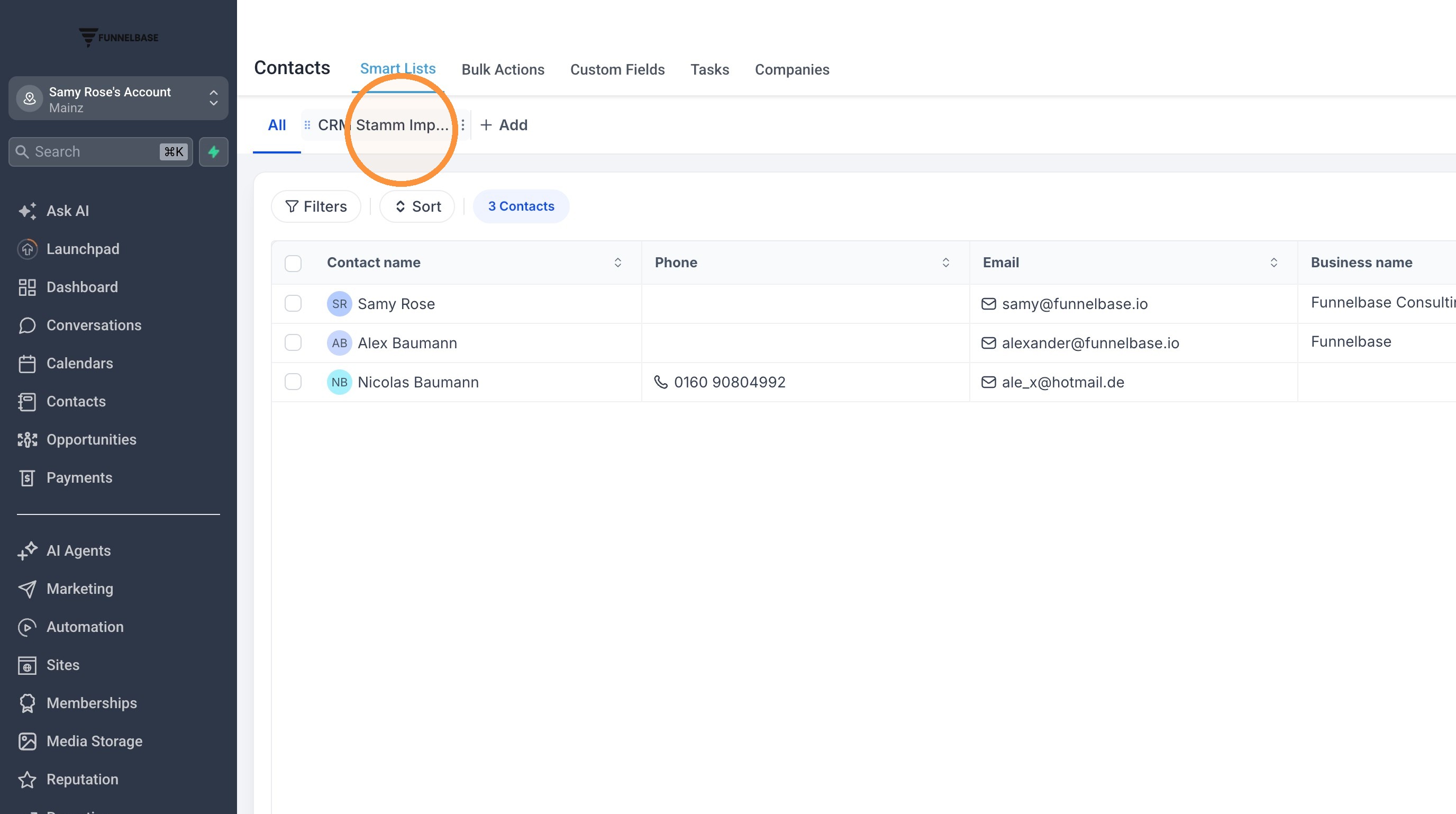Click the sidebar Search field
The image size is (1456, 814).
[x=101, y=151]
